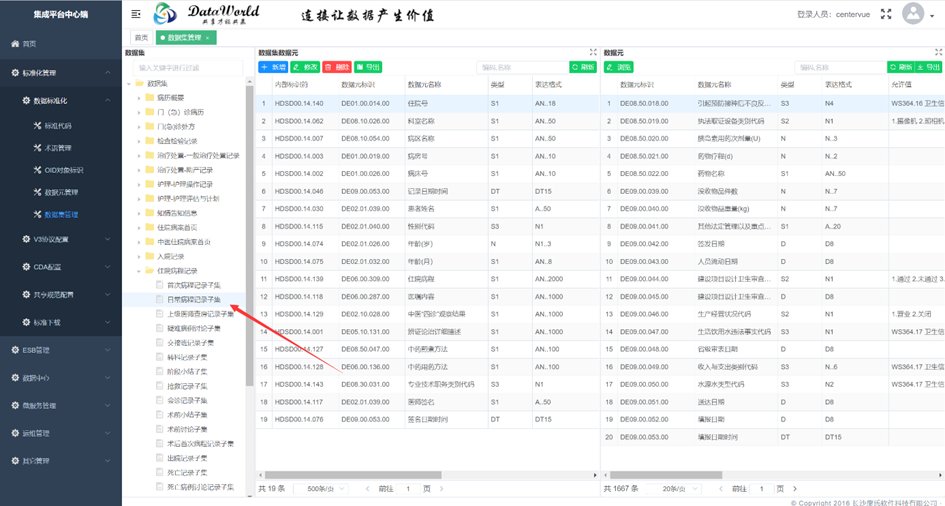Select 首次病程记录子集 tree item
Viewport: 945px width, 506px height.
(x=193, y=286)
